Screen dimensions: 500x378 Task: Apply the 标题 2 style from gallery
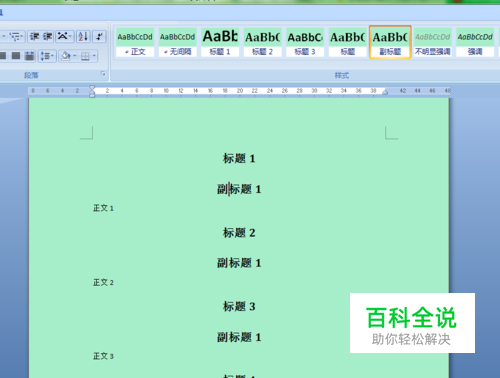pyautogui.click(x=262, y=42)
